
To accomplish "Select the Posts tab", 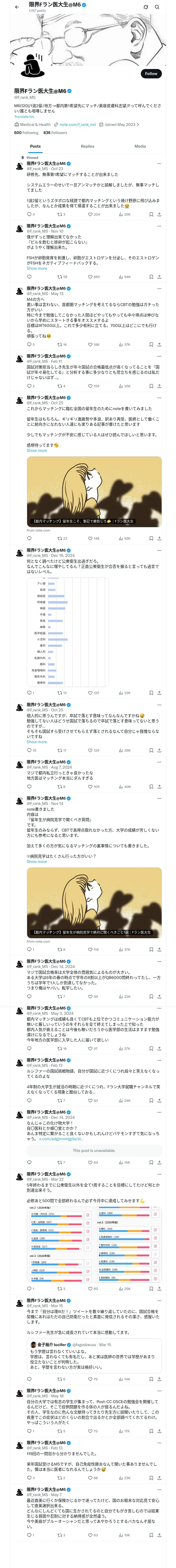I will (x=35, y=146).
